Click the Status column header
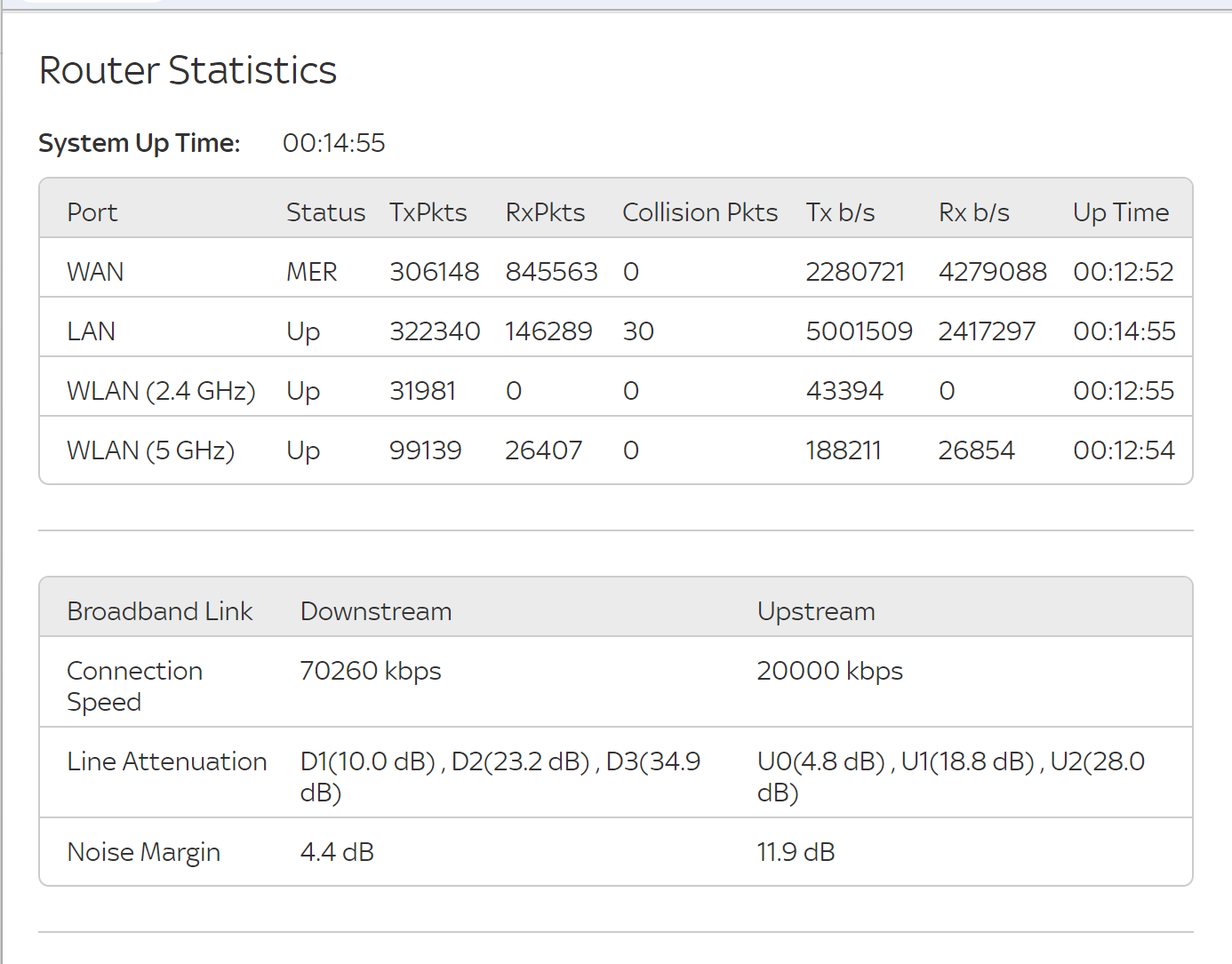Viewport: 1232px width, 964px height. pos(325,211)
